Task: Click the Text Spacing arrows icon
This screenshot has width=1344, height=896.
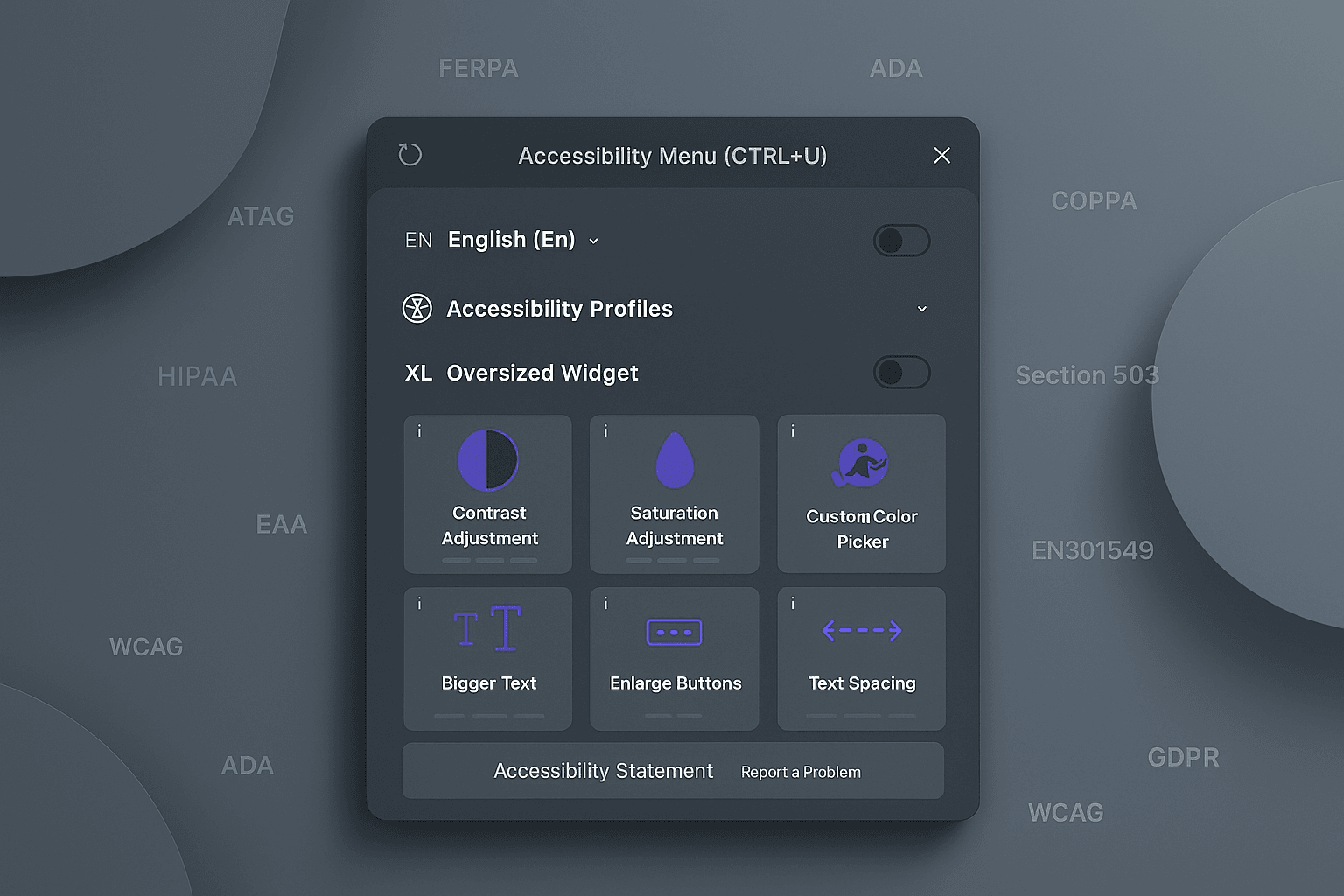Action: click(862, 630)
